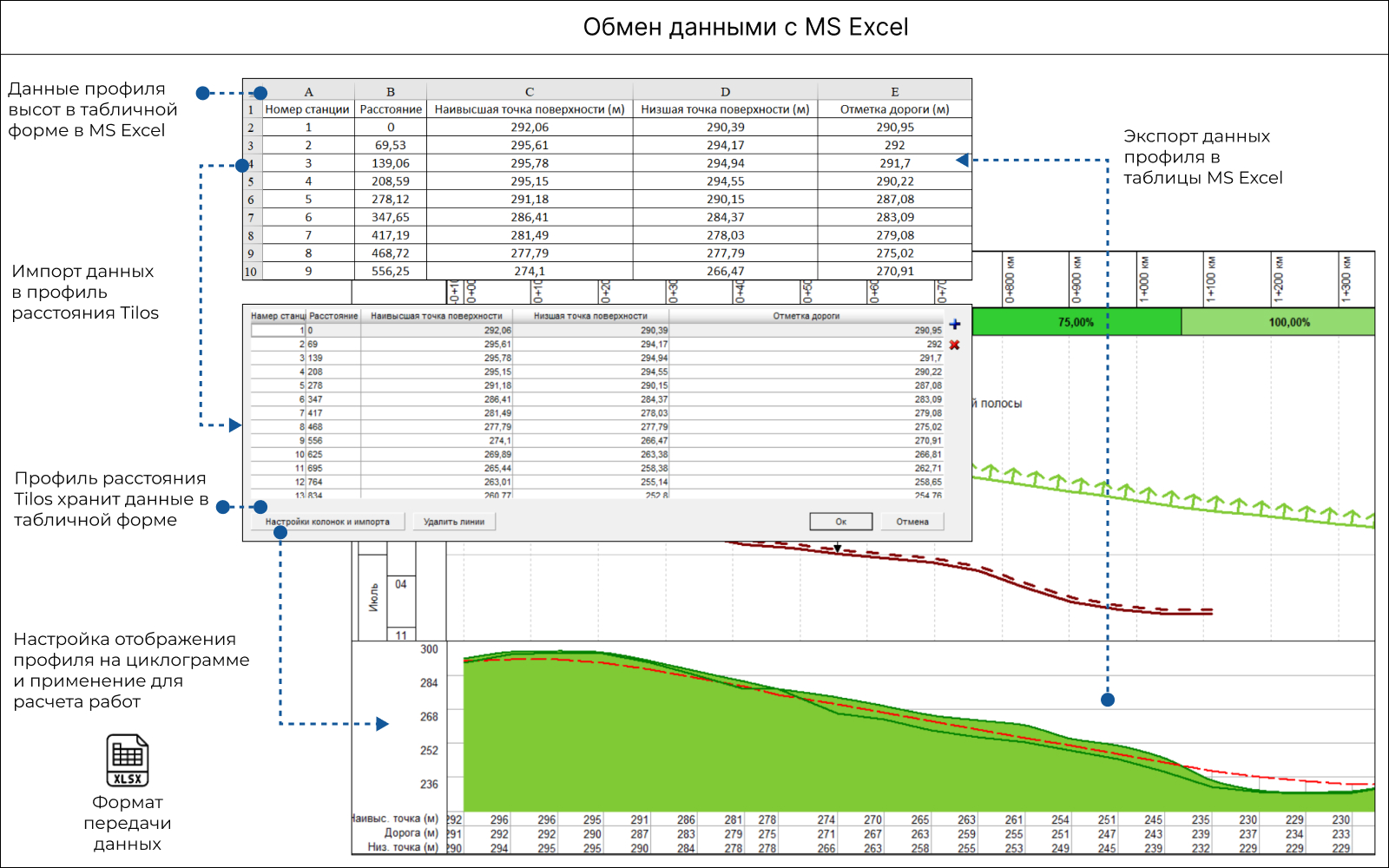Click dialog column header 'Наивысшая точка поверхности'
1389x868 pixels.
[437, 316]
